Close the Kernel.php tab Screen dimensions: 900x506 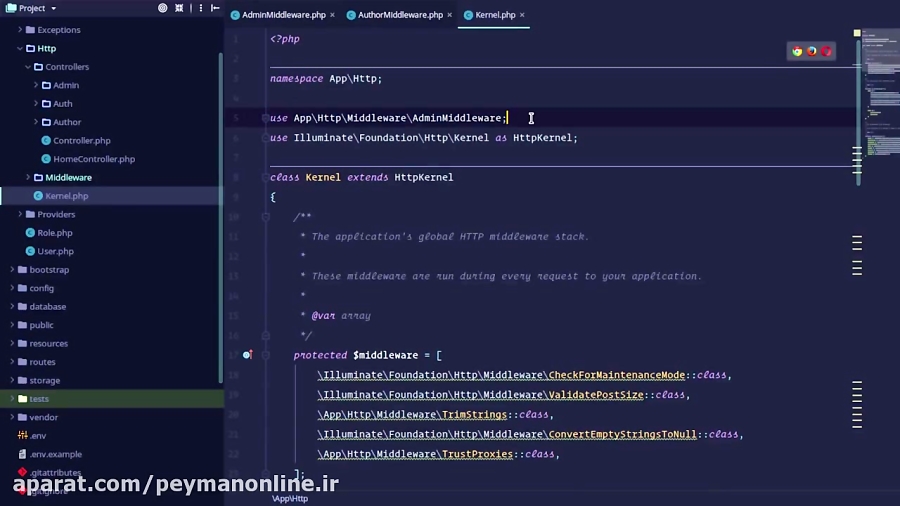pos(522,15)
